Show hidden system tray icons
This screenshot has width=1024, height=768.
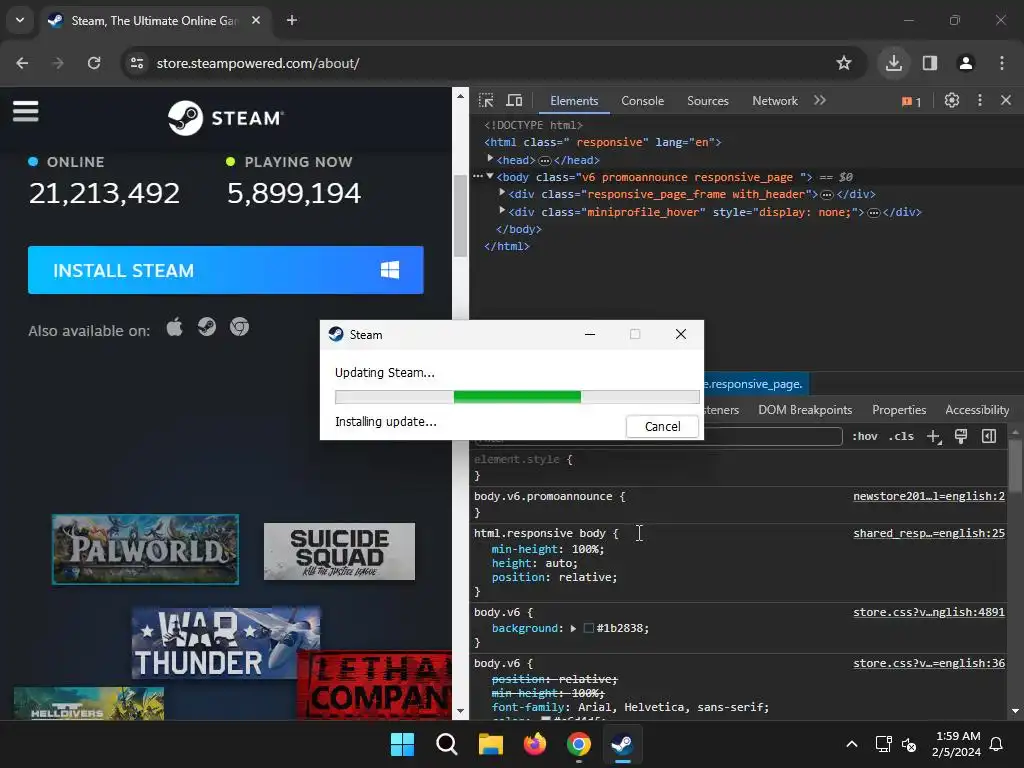[x=852, y=744]
